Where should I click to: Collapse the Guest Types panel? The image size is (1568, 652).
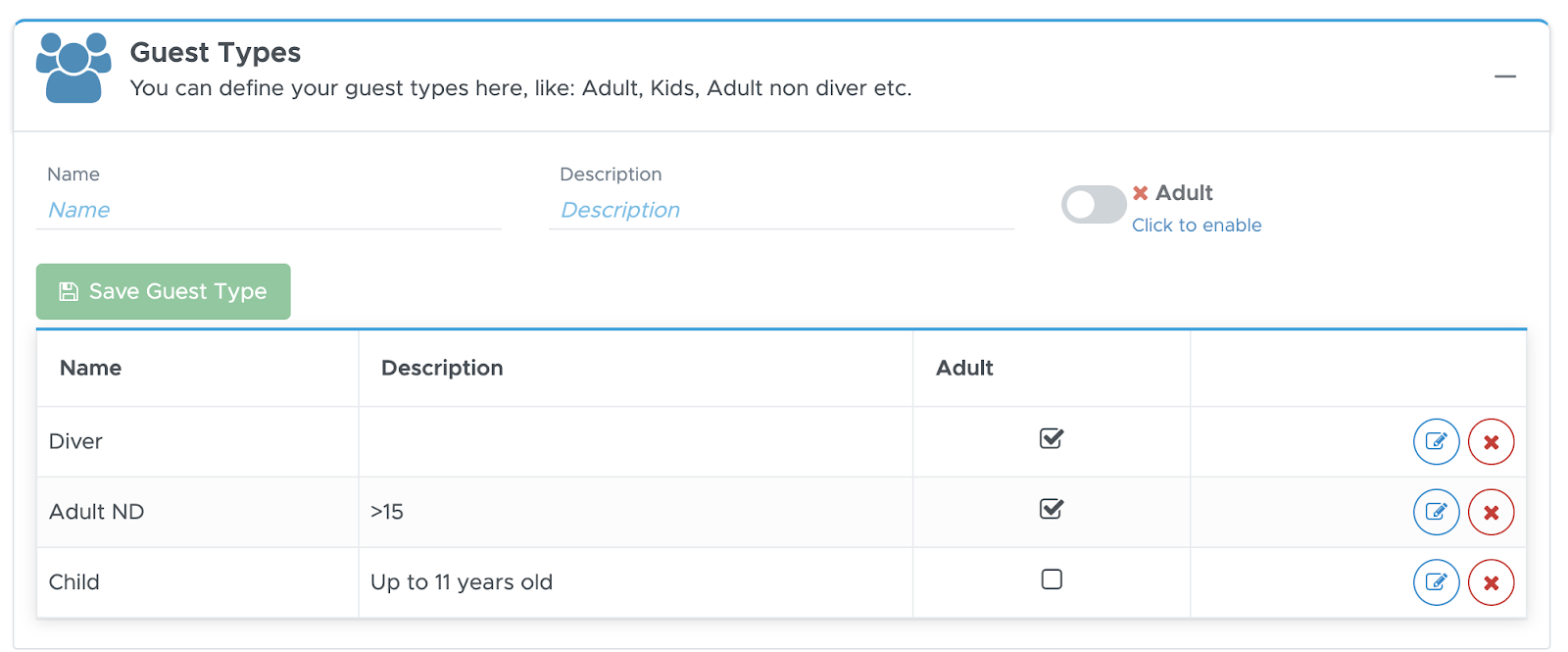pyautogui.click(x=1505, y=76)
